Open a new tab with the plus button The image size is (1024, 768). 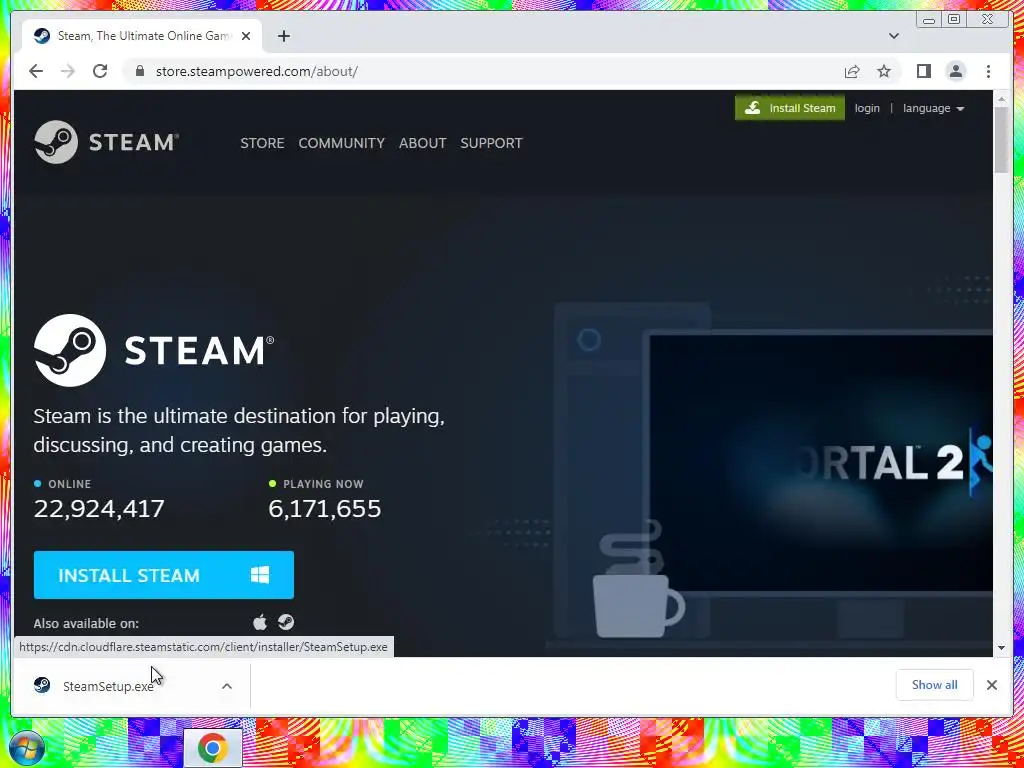click(283, 36)
